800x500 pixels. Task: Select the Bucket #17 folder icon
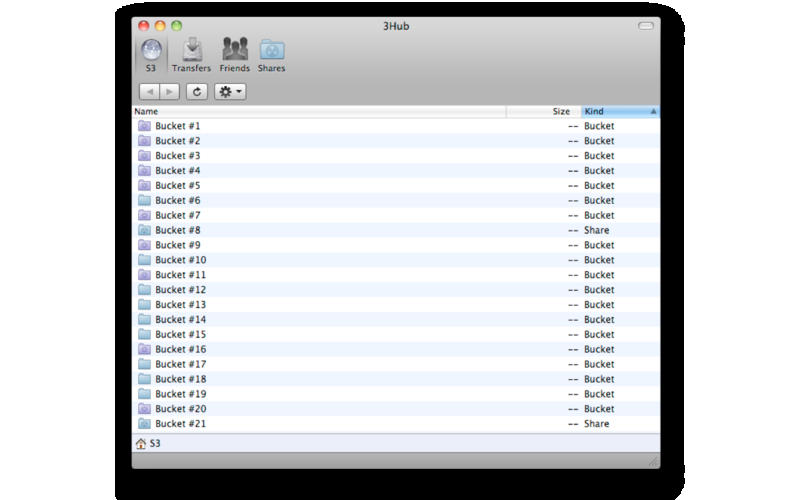pos(144,364)
